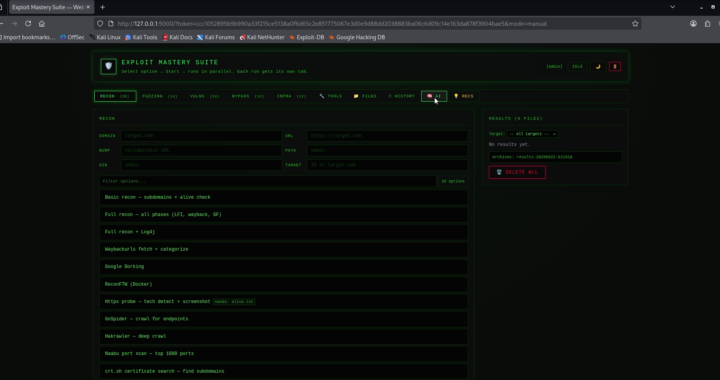This screenshot has height=380, width=720.
Task: Focus the TARGET IP input field
Action: coord(387,165)
